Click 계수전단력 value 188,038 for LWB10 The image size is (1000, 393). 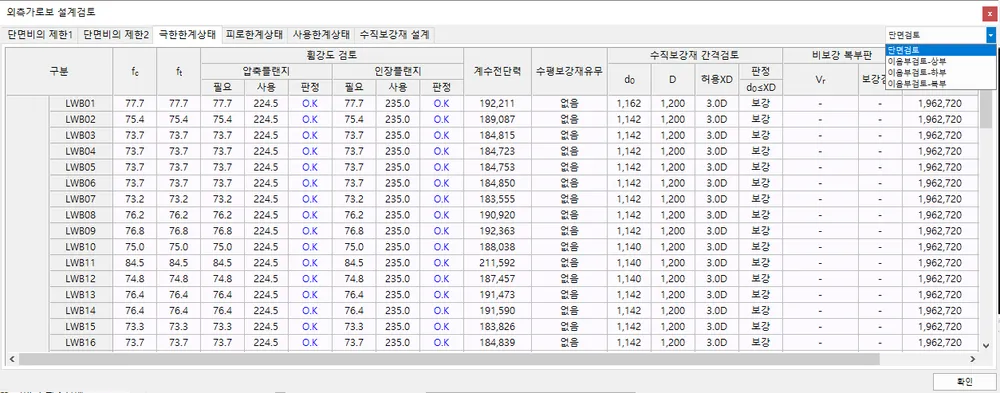[x=497, y=246]
